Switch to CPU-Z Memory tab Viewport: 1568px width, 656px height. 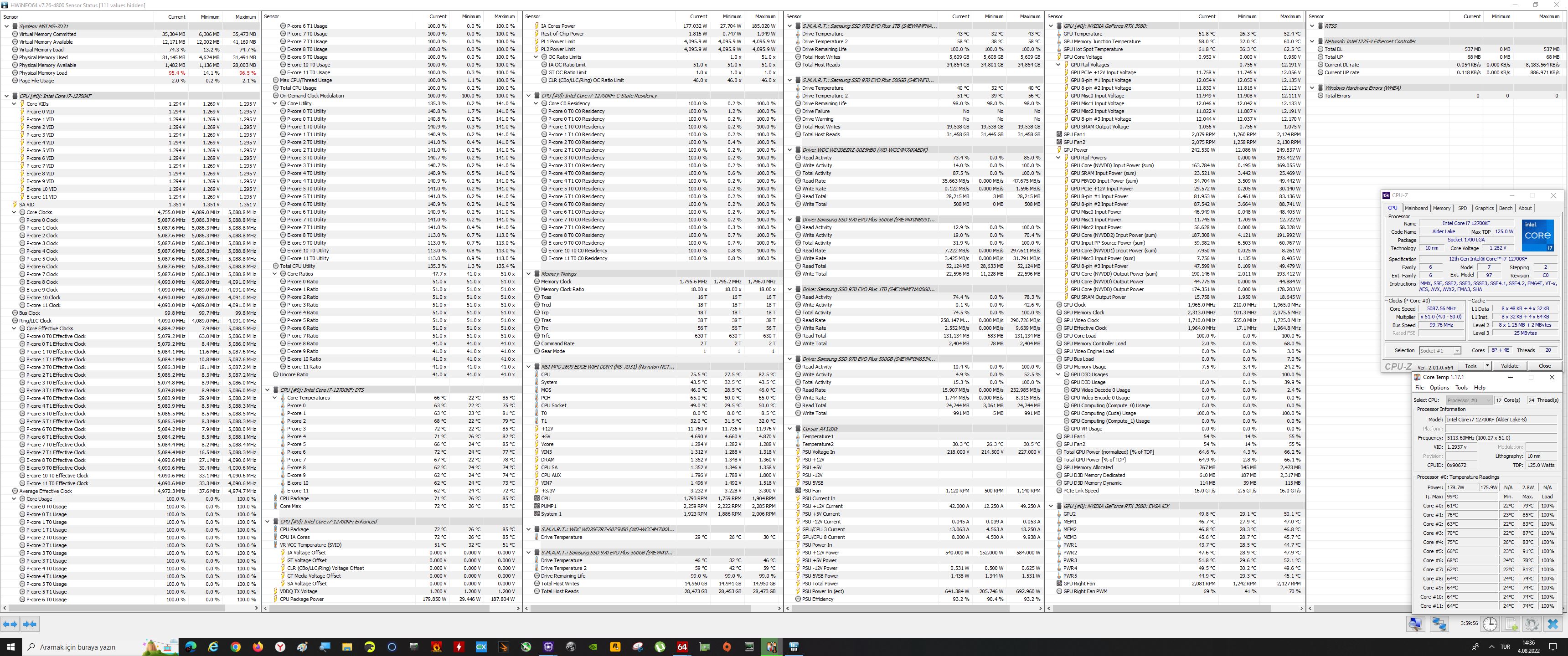click(x=1441, y=208)
